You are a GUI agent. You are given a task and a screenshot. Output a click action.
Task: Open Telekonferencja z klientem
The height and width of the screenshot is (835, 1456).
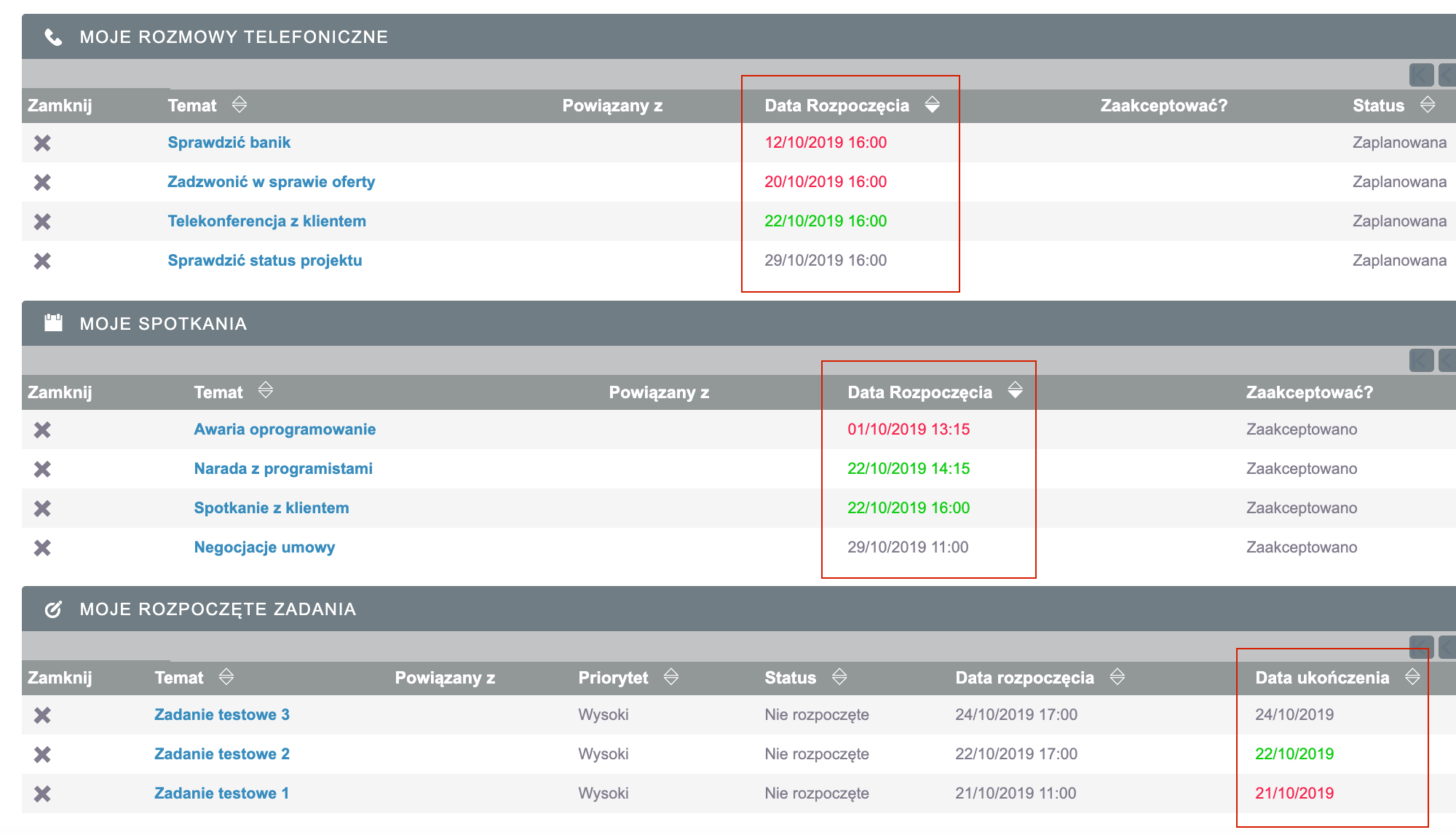267,221
